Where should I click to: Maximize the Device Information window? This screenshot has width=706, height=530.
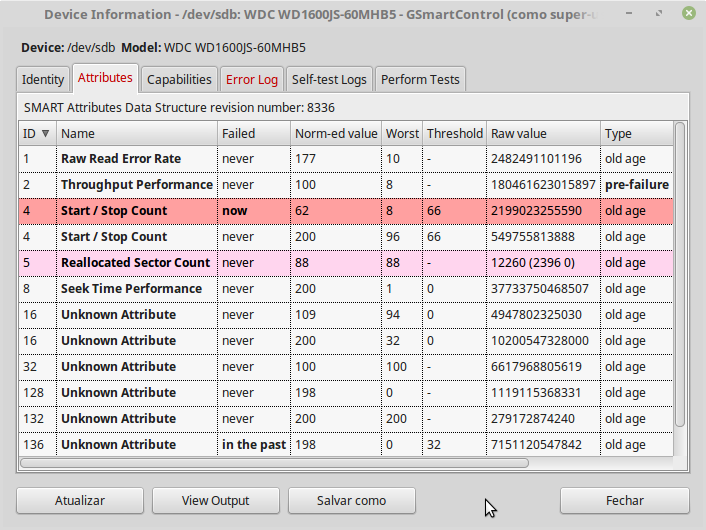click(x=659, y=14)
